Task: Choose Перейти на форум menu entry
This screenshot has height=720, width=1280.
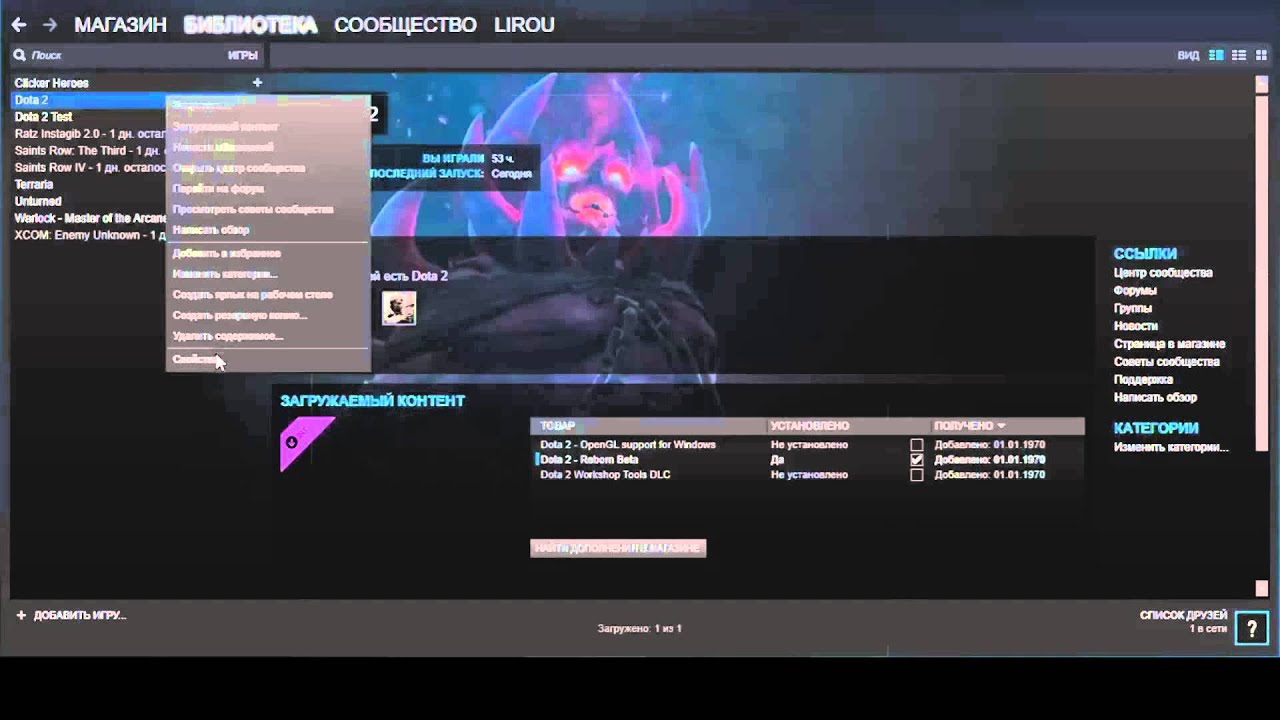Action: coord(268,188)
